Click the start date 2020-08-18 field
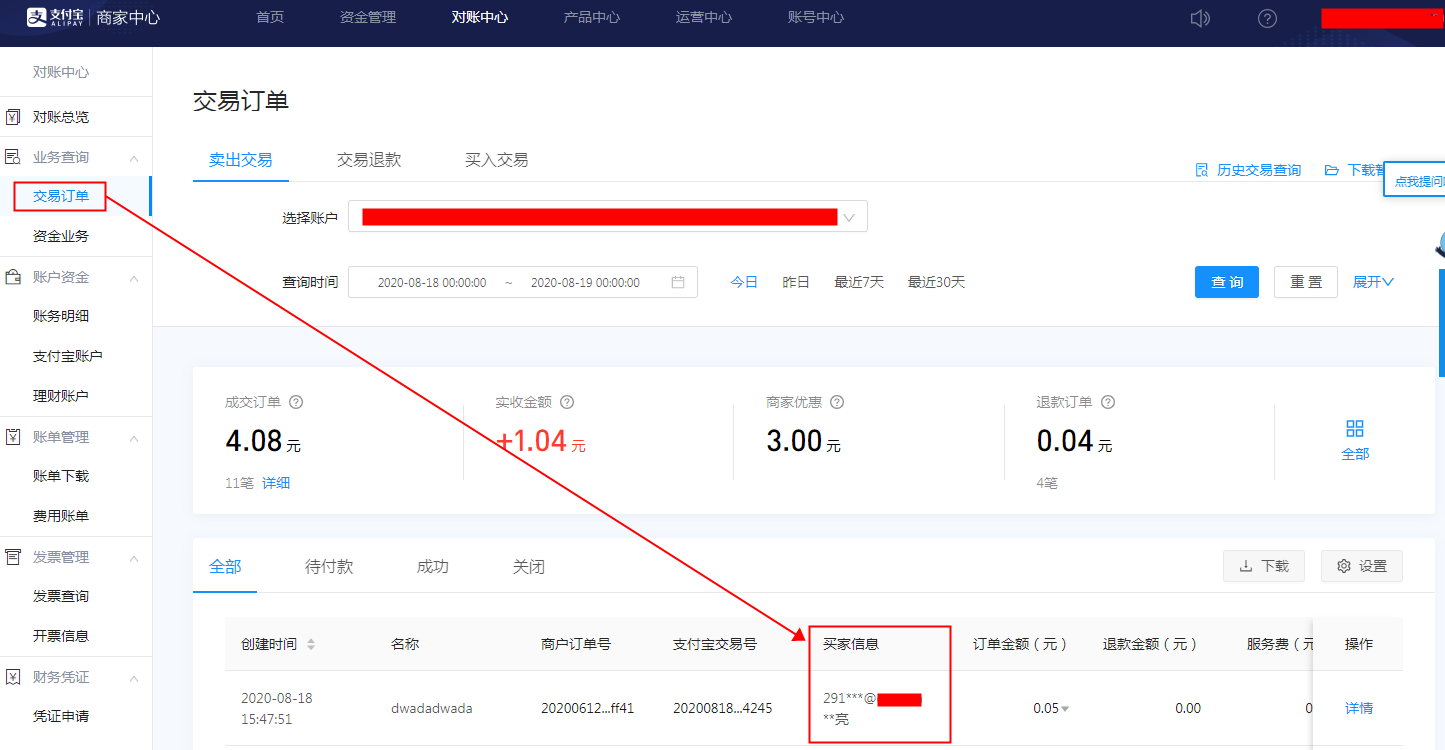 (432, 283)
